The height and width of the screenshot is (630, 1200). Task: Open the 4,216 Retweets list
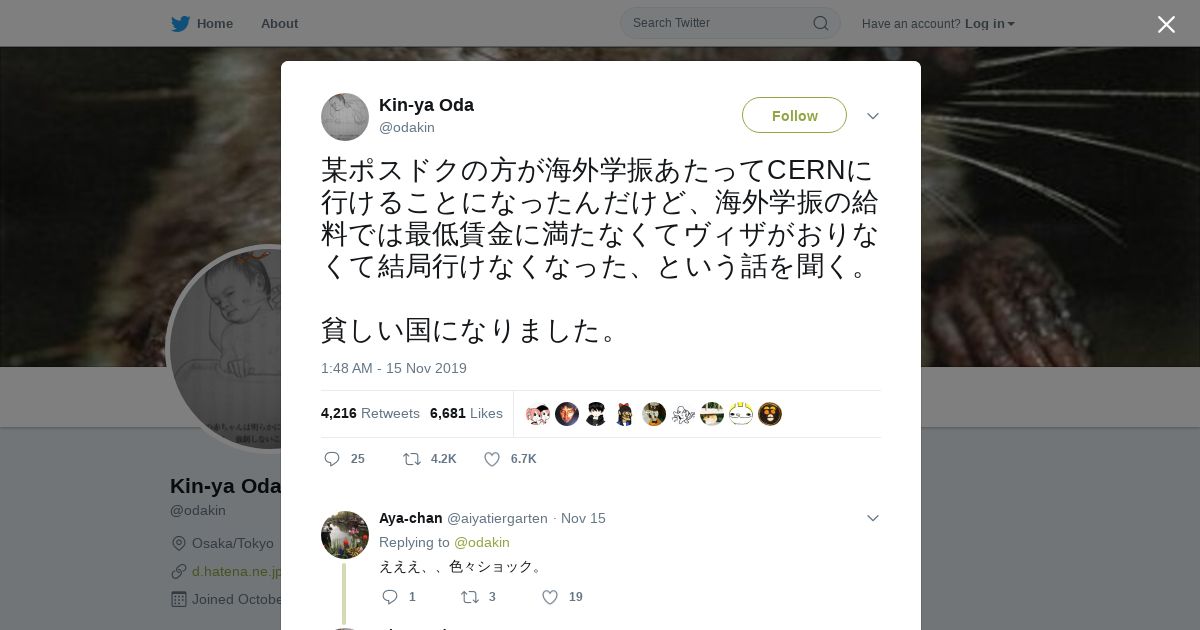click(x=370, y=413)
